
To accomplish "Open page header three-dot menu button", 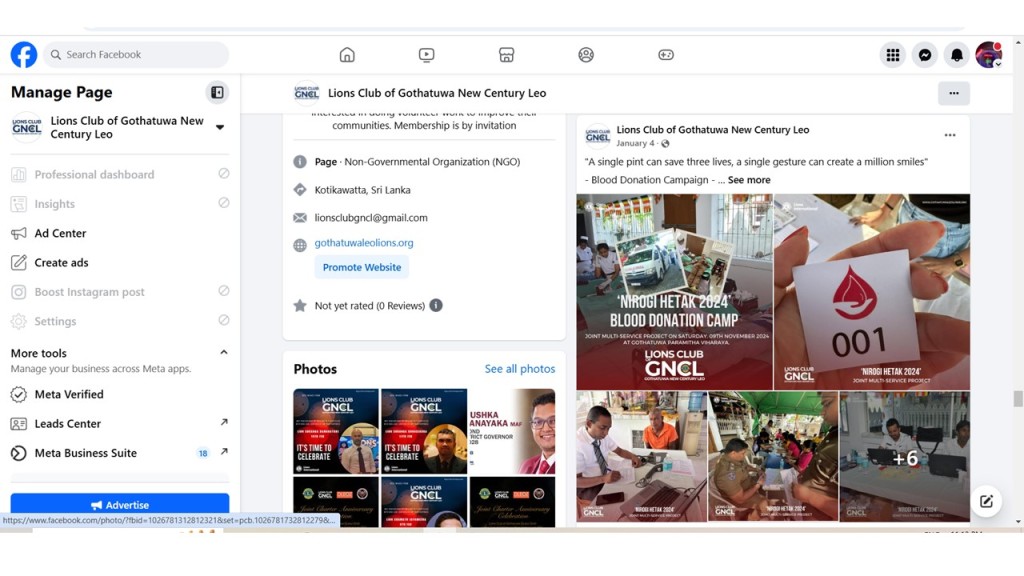I will click(x=953, y=93).
